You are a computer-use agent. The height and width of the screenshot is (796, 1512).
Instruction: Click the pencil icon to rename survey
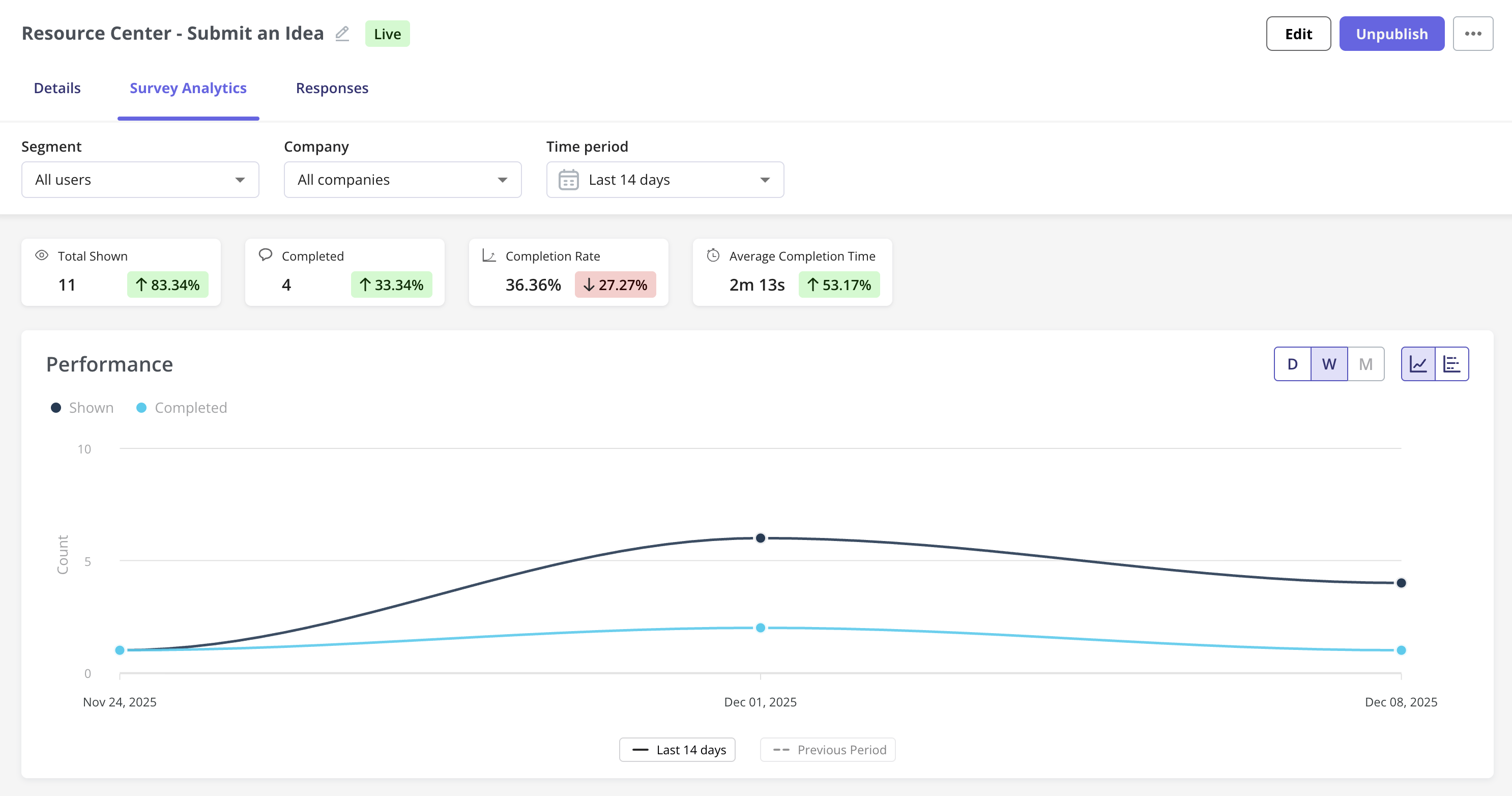[342, 34]
